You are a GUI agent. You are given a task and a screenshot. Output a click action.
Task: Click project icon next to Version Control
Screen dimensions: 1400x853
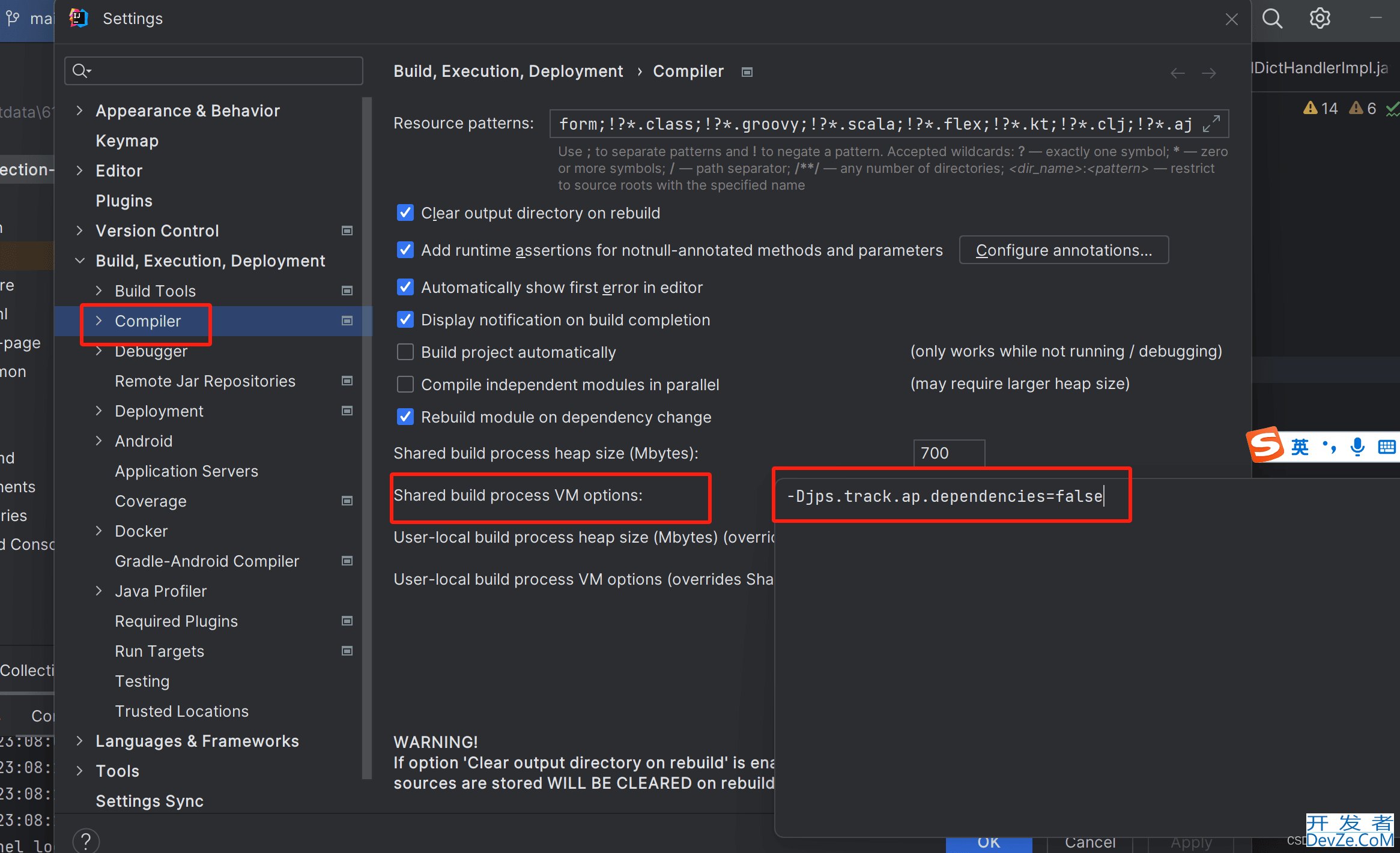pyautogui.click(x=347, y=231)
